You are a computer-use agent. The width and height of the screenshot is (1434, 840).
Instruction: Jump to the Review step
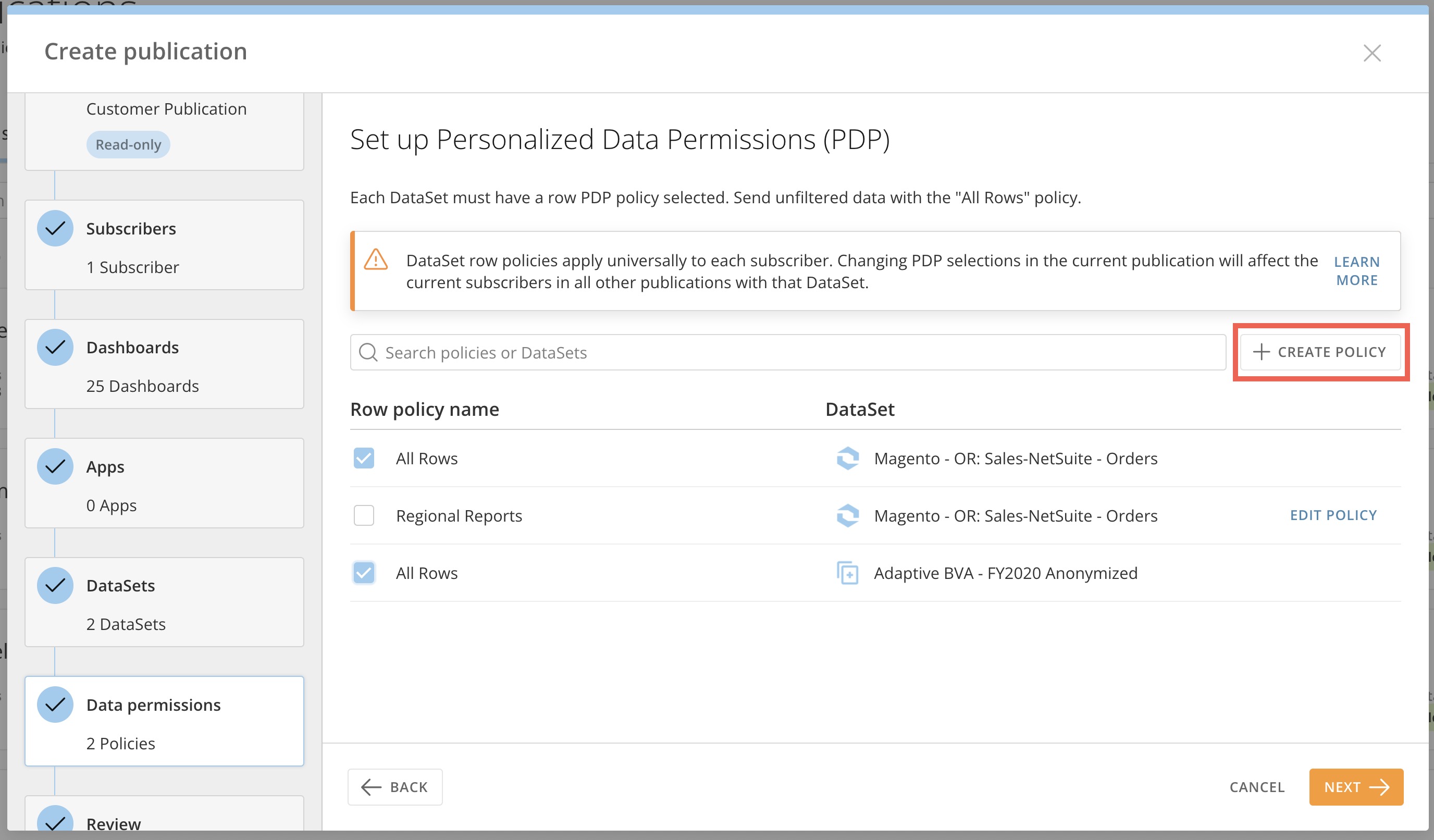[165, 814]
